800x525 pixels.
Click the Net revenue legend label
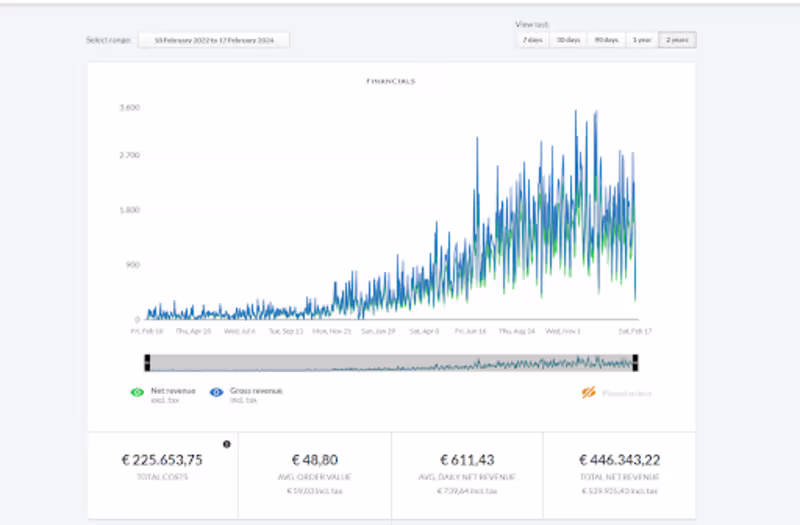click(x=172, y=393)
